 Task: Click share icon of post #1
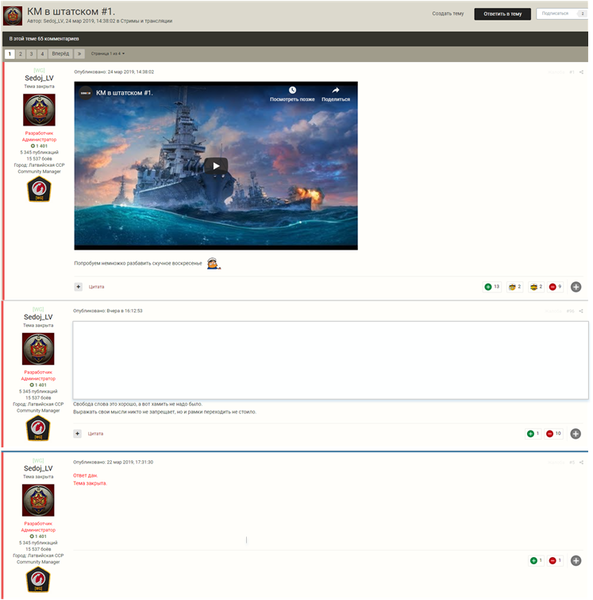click(x=581, y=72)
